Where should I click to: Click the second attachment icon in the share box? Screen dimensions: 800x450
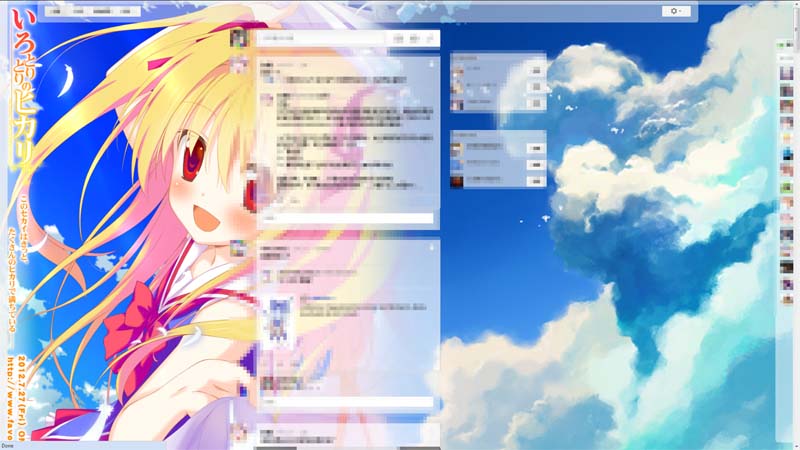414,38
